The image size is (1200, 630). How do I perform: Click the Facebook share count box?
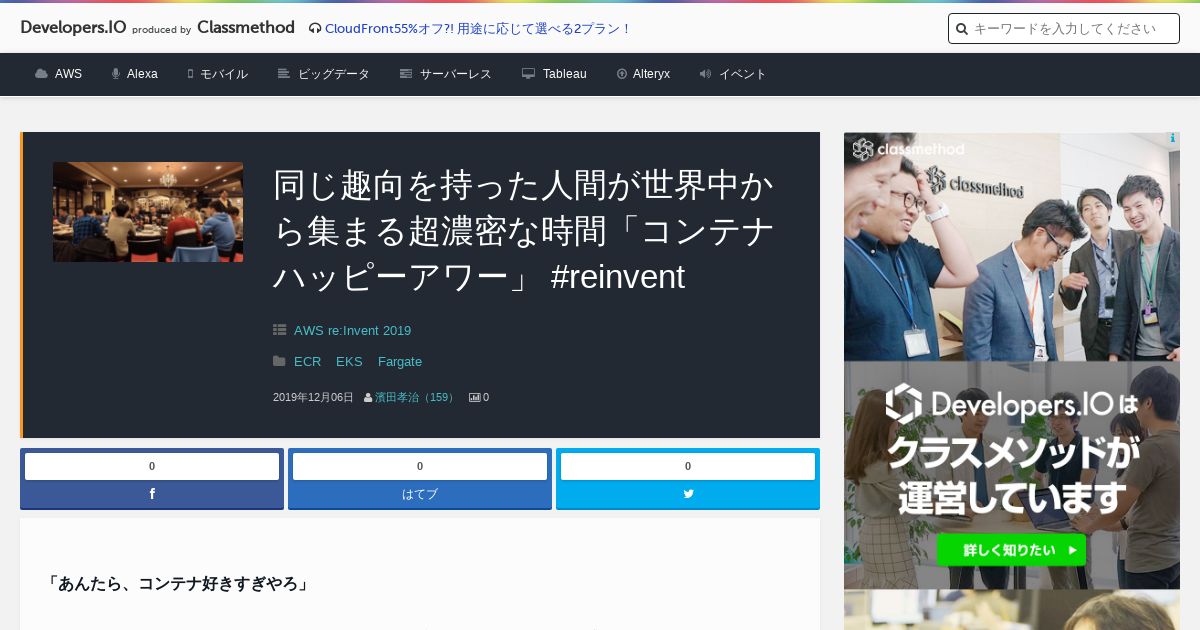152,466
